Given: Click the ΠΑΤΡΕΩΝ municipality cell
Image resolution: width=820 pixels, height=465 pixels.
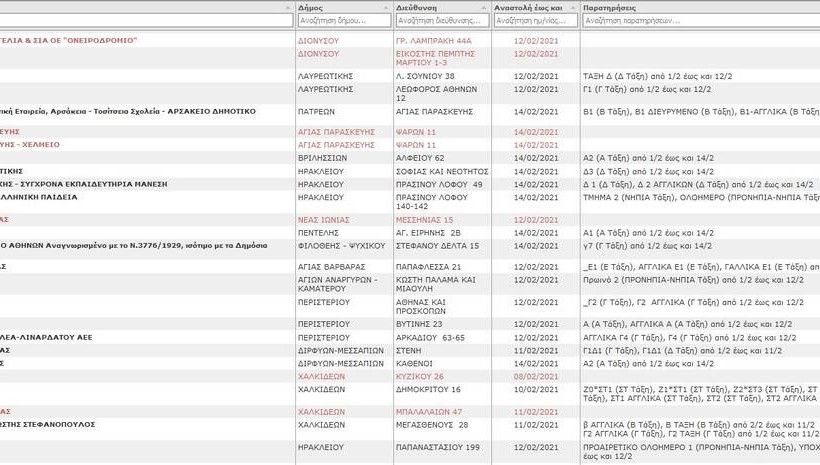Looking at the screenshot, I should (x=316, y=111).
